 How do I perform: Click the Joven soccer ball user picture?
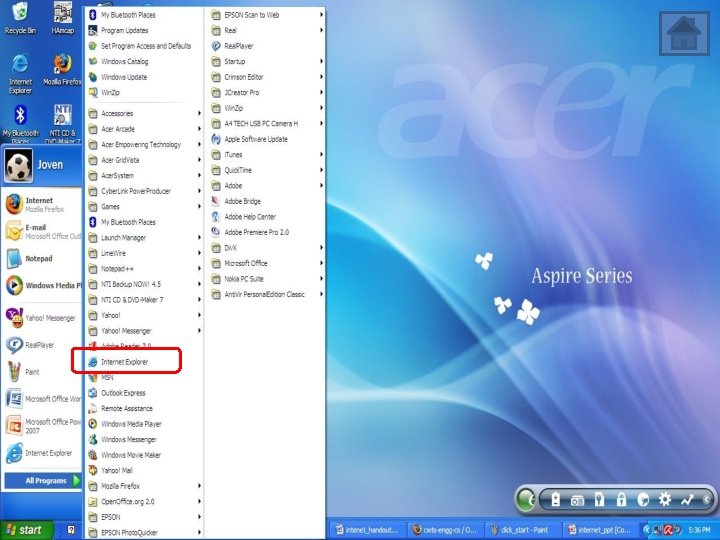pos(18,165)
